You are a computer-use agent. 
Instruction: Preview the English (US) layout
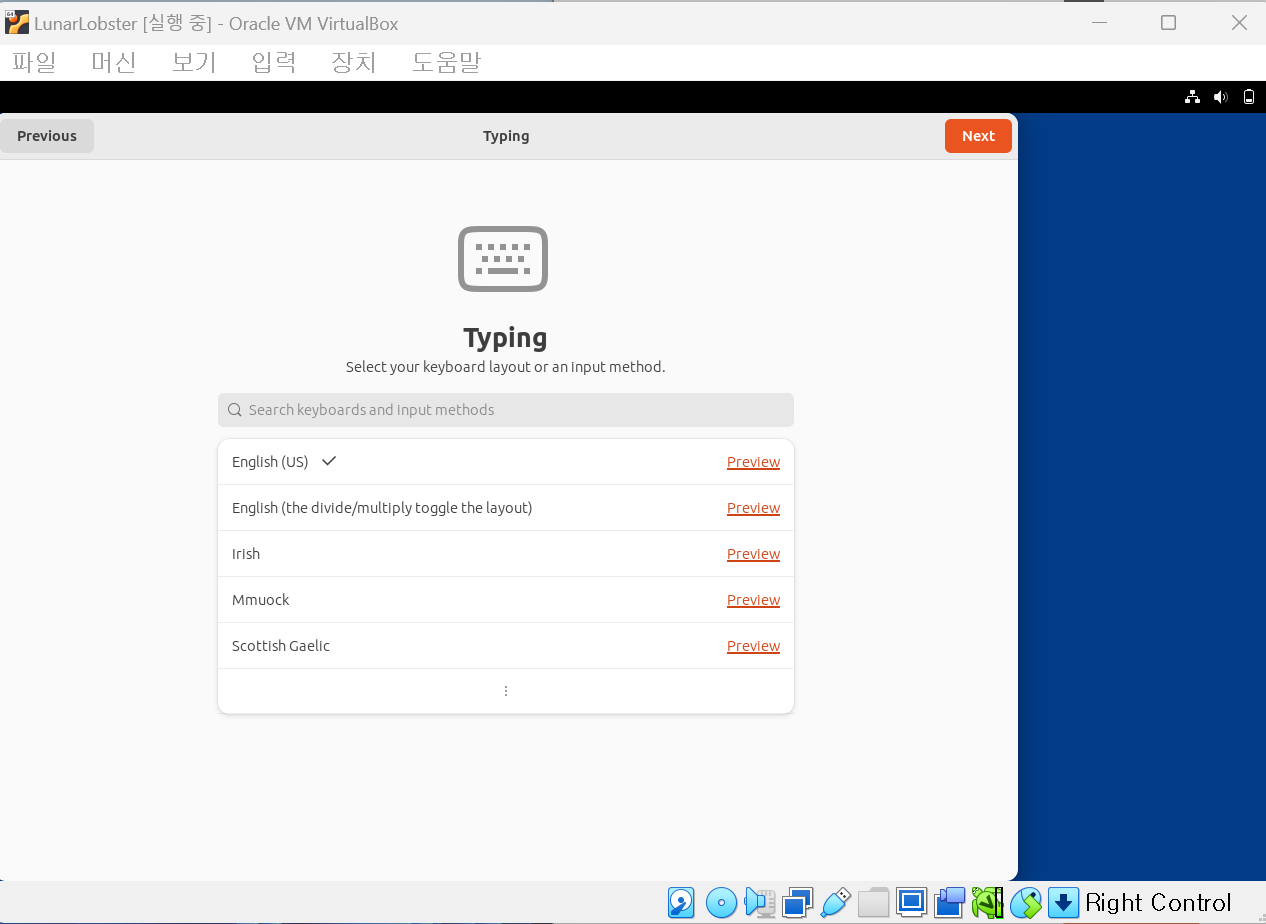753,462
